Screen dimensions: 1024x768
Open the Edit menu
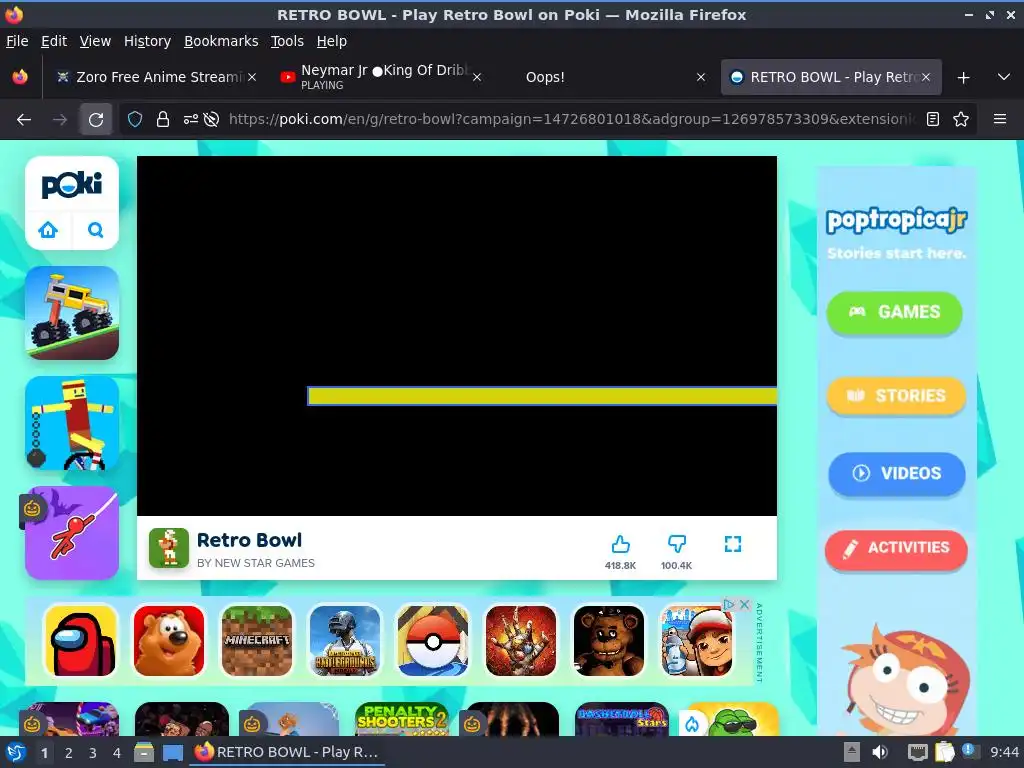(54, 41)
